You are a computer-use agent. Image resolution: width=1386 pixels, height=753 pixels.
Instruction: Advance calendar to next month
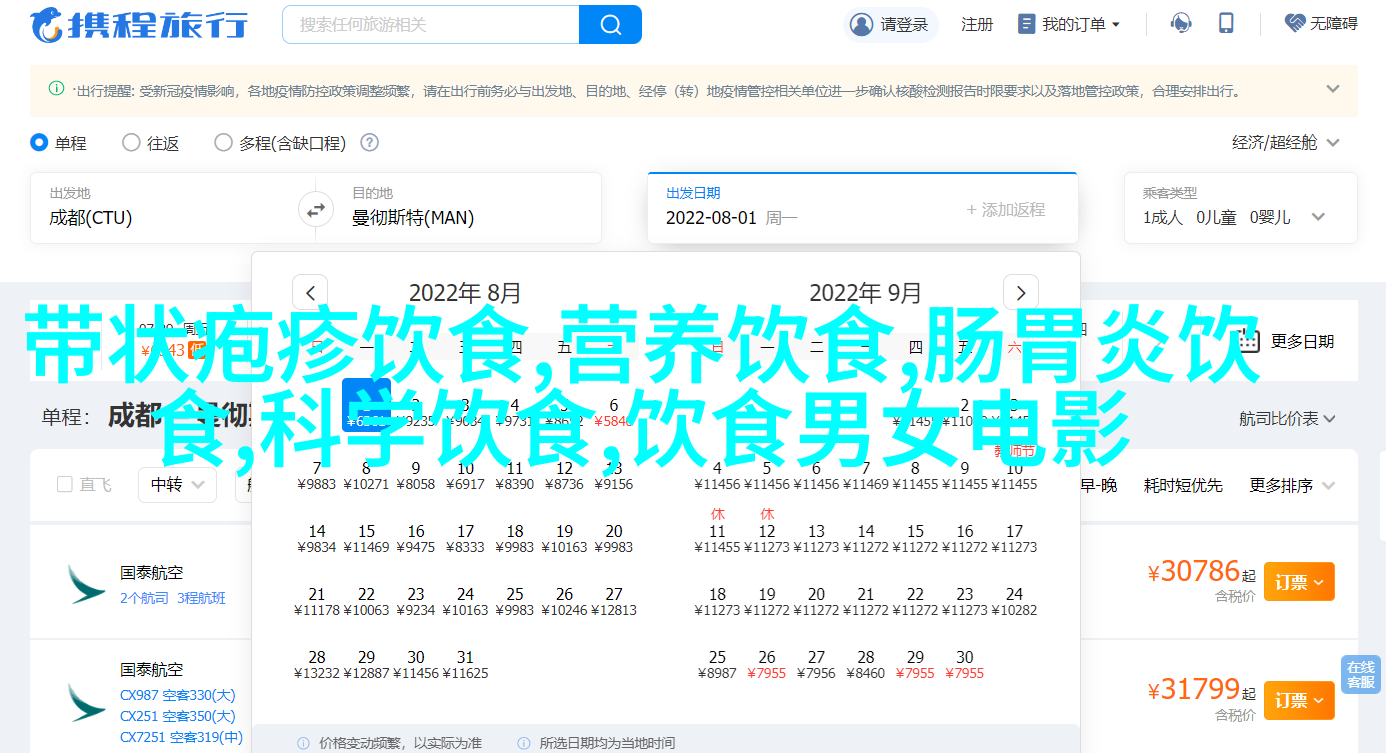pos(1020,293)
